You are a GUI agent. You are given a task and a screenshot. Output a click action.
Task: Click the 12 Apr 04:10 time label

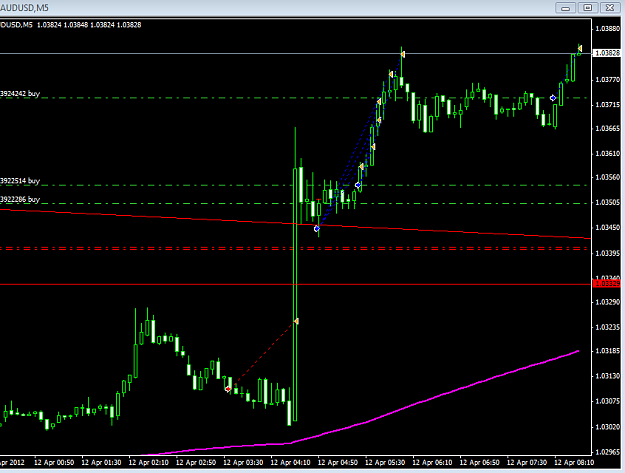290,463
